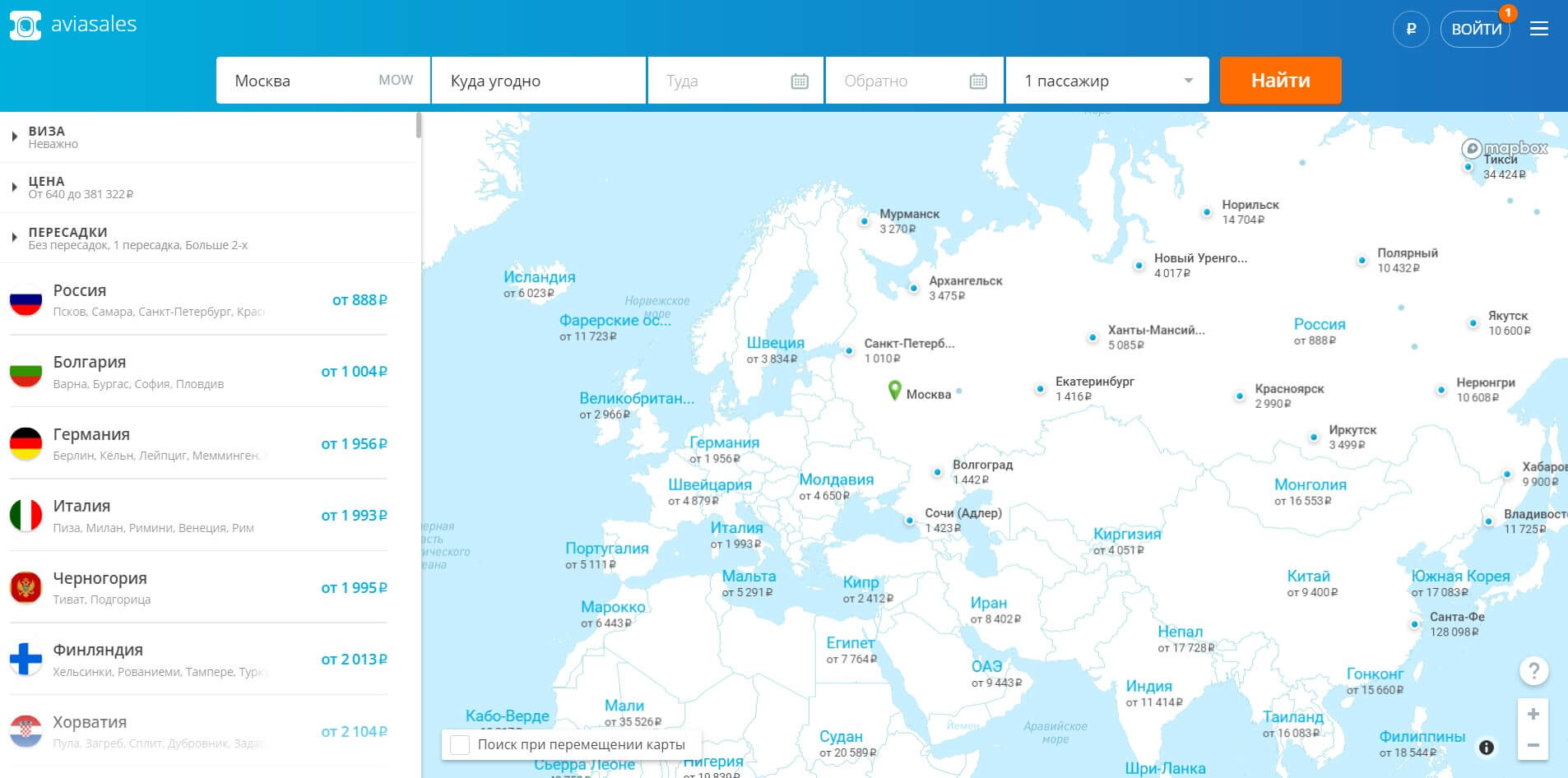
Task: Click the Aviasales logo icon
Action: 25,26
